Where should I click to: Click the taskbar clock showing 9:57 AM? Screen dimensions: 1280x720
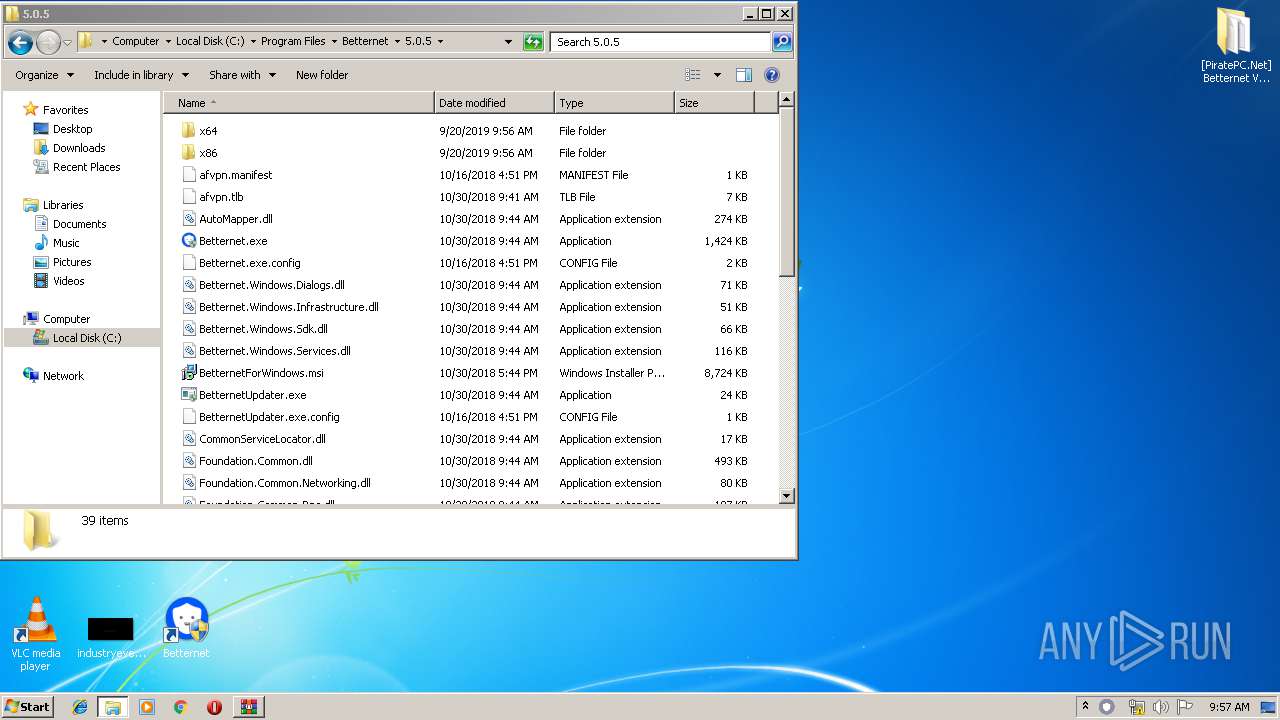tap(1229, 707)
